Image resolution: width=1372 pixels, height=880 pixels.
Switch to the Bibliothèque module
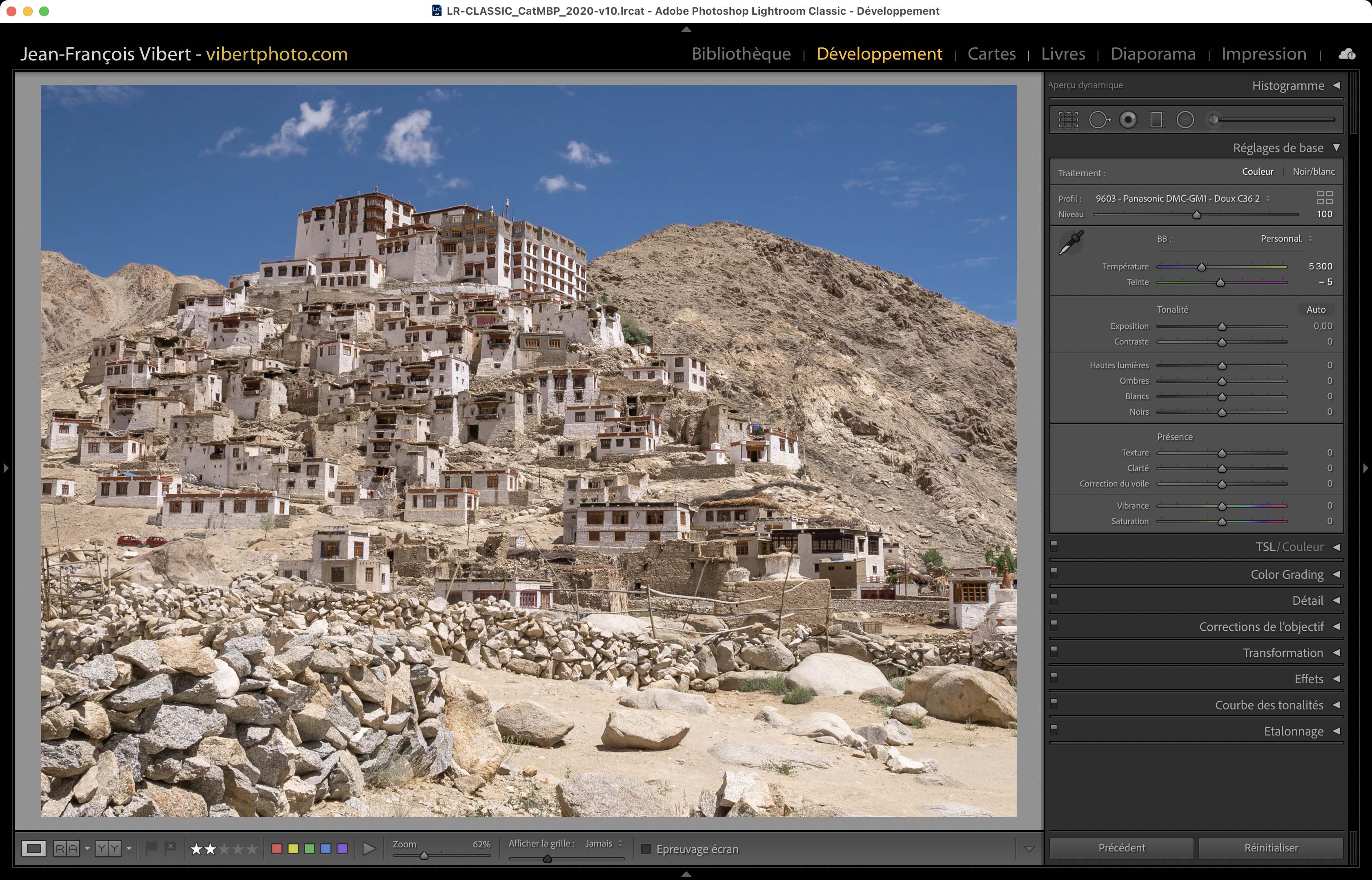pos(741,54)
